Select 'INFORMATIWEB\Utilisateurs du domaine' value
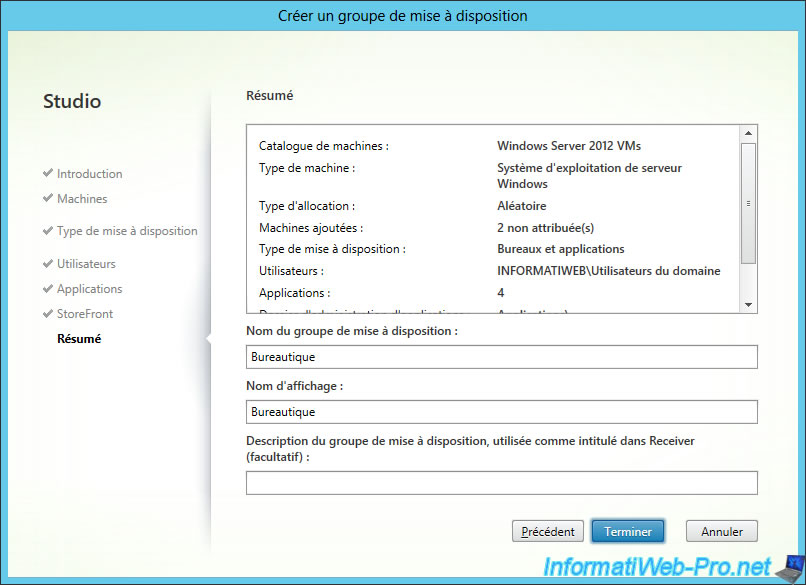Screen dimensions: 806x585 pyautogui.click(x=609, y=271)
